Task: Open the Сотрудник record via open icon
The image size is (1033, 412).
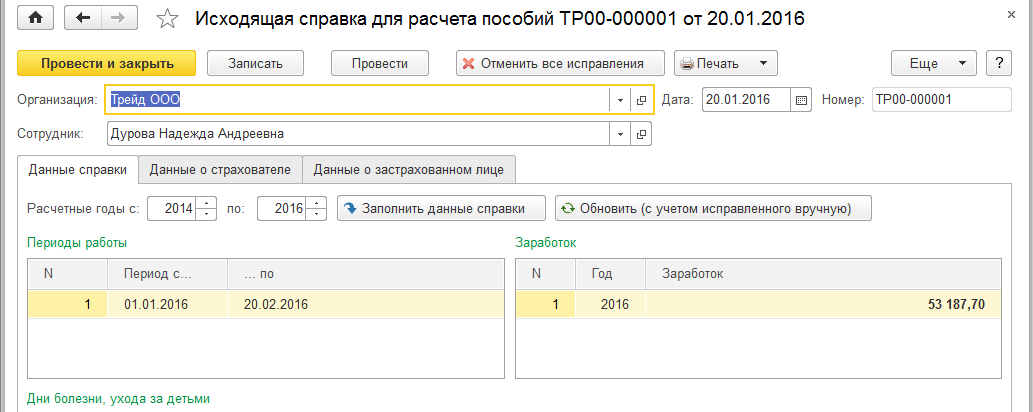Action: coord(642,134)
